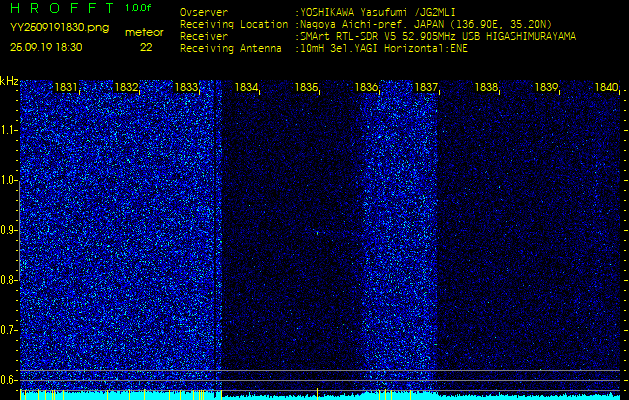Screen dimensions: 629x400
Task: Click the observer name YOSHIKAWA Yasufumi /JG2MLI
Action: pyautogui.click(x=378, y=12)
